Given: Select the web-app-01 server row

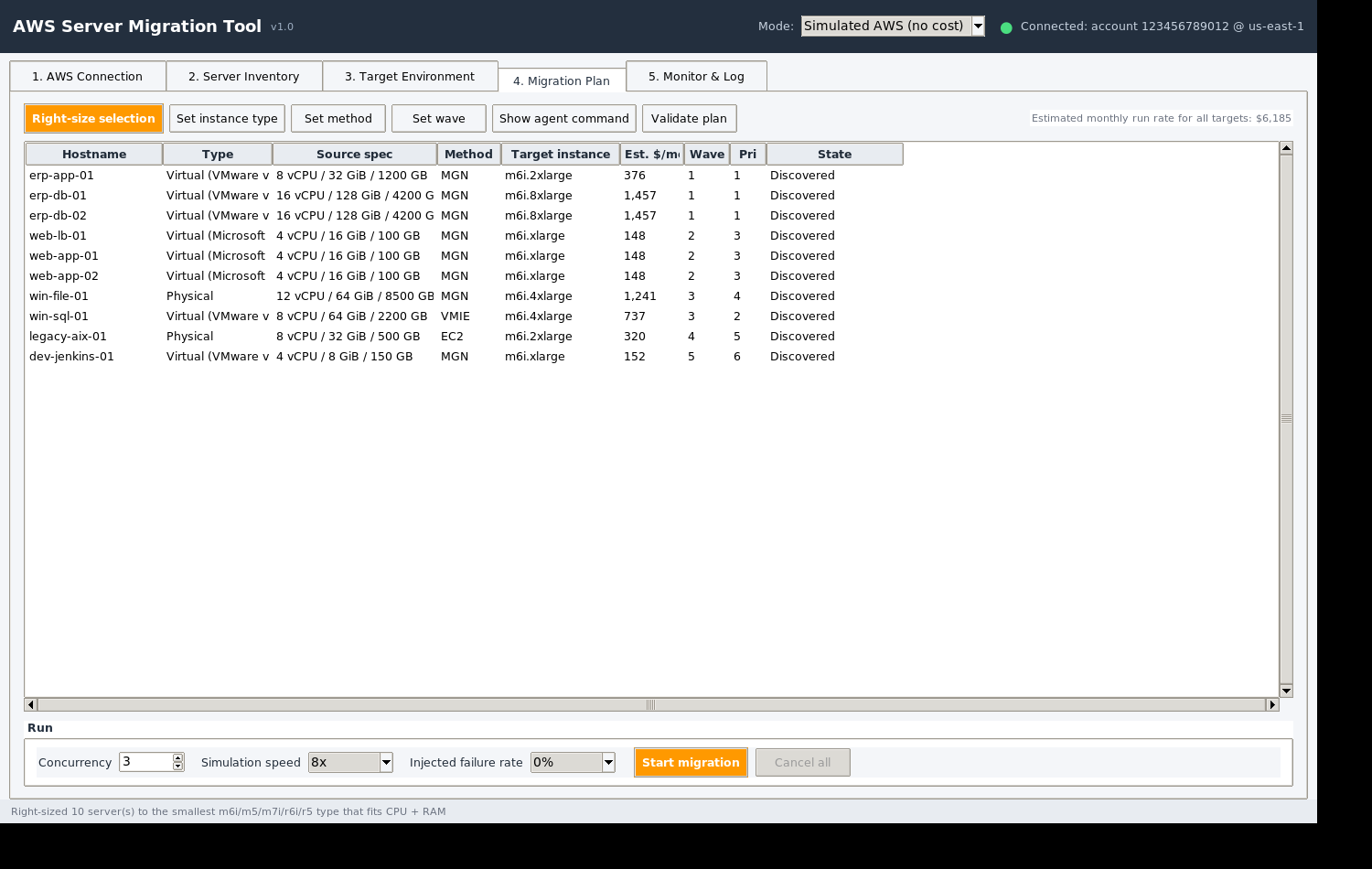Looking at the screenshot, I should (464, 256).
